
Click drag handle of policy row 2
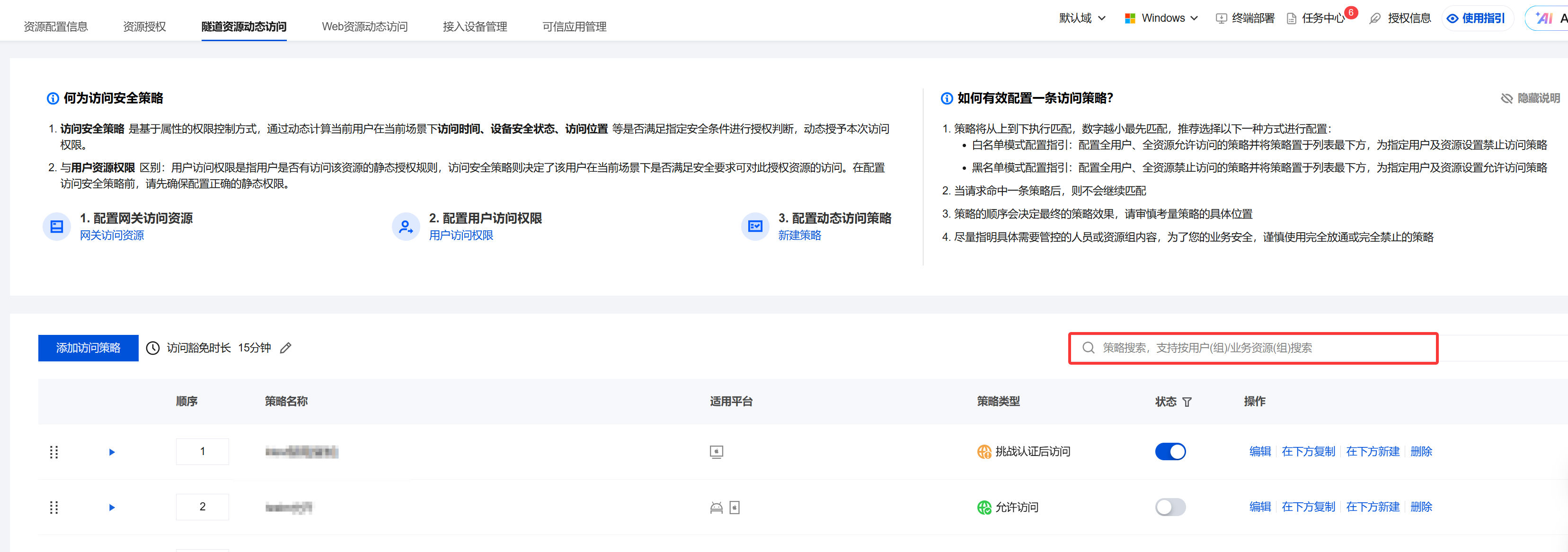click(x=53, y=507)
